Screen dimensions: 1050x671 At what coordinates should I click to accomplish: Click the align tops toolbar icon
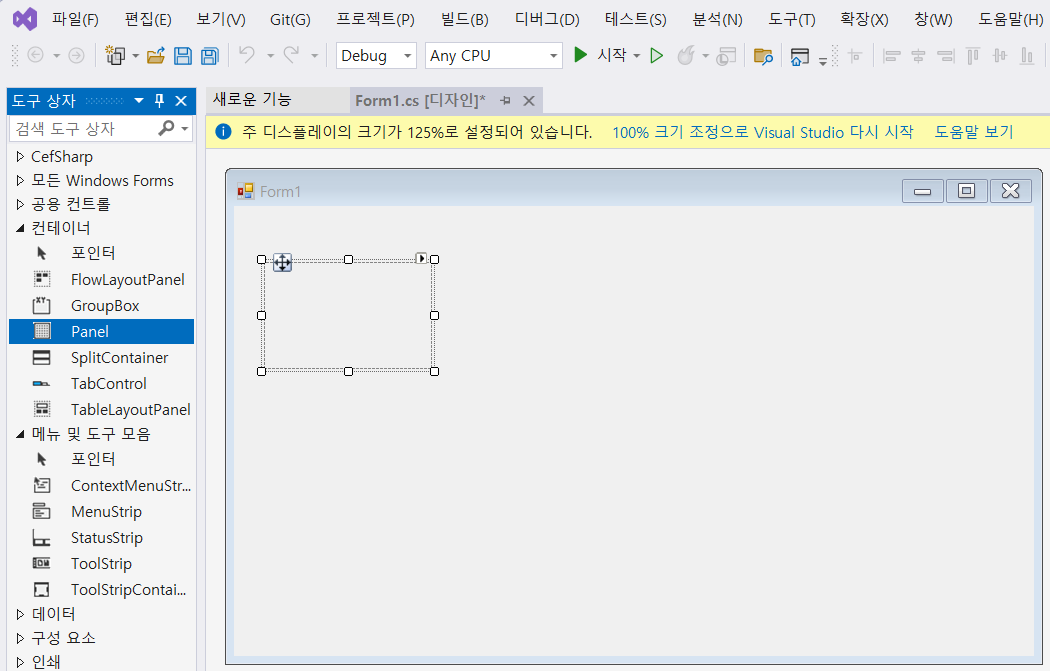tap(973, 56)
